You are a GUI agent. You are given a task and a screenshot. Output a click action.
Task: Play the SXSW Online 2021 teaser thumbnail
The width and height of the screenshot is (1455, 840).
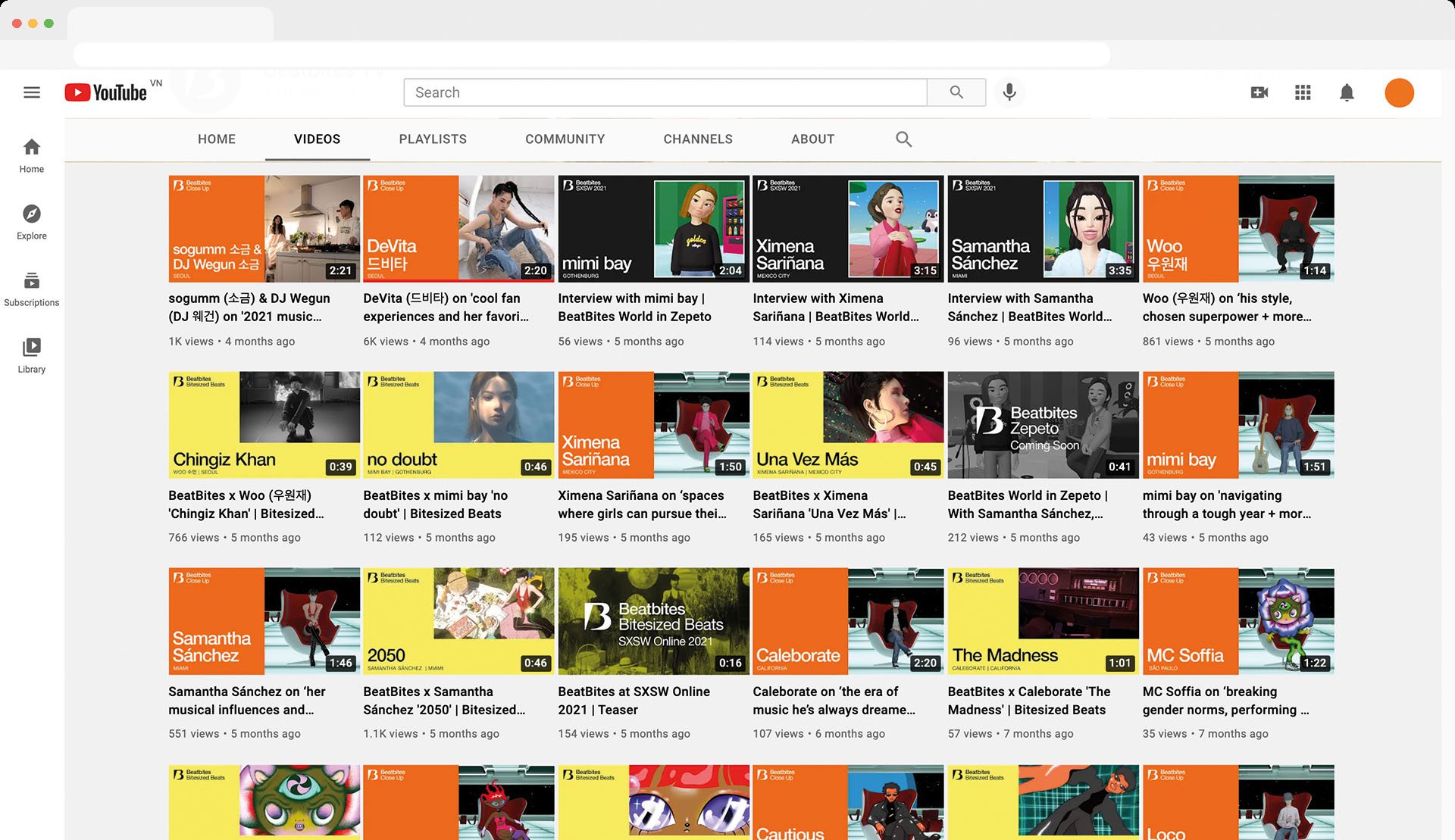coord(653,621)
